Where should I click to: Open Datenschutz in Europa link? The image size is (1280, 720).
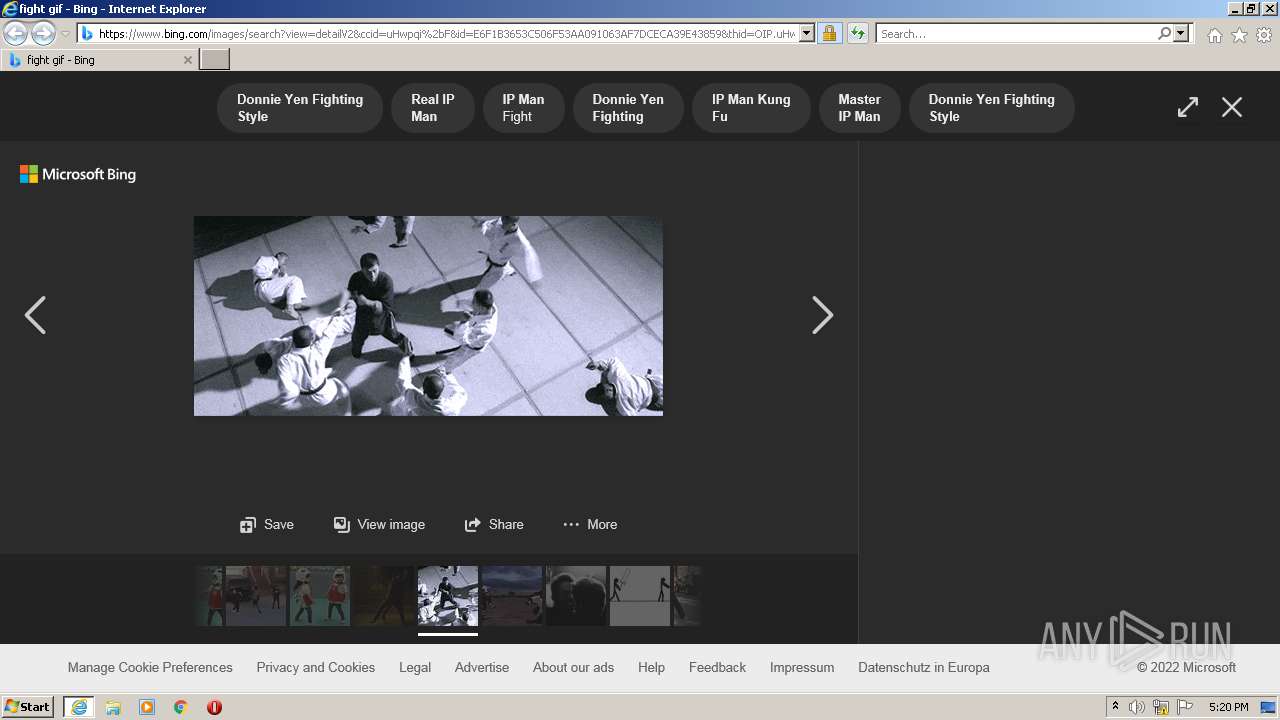coord(924,667)
